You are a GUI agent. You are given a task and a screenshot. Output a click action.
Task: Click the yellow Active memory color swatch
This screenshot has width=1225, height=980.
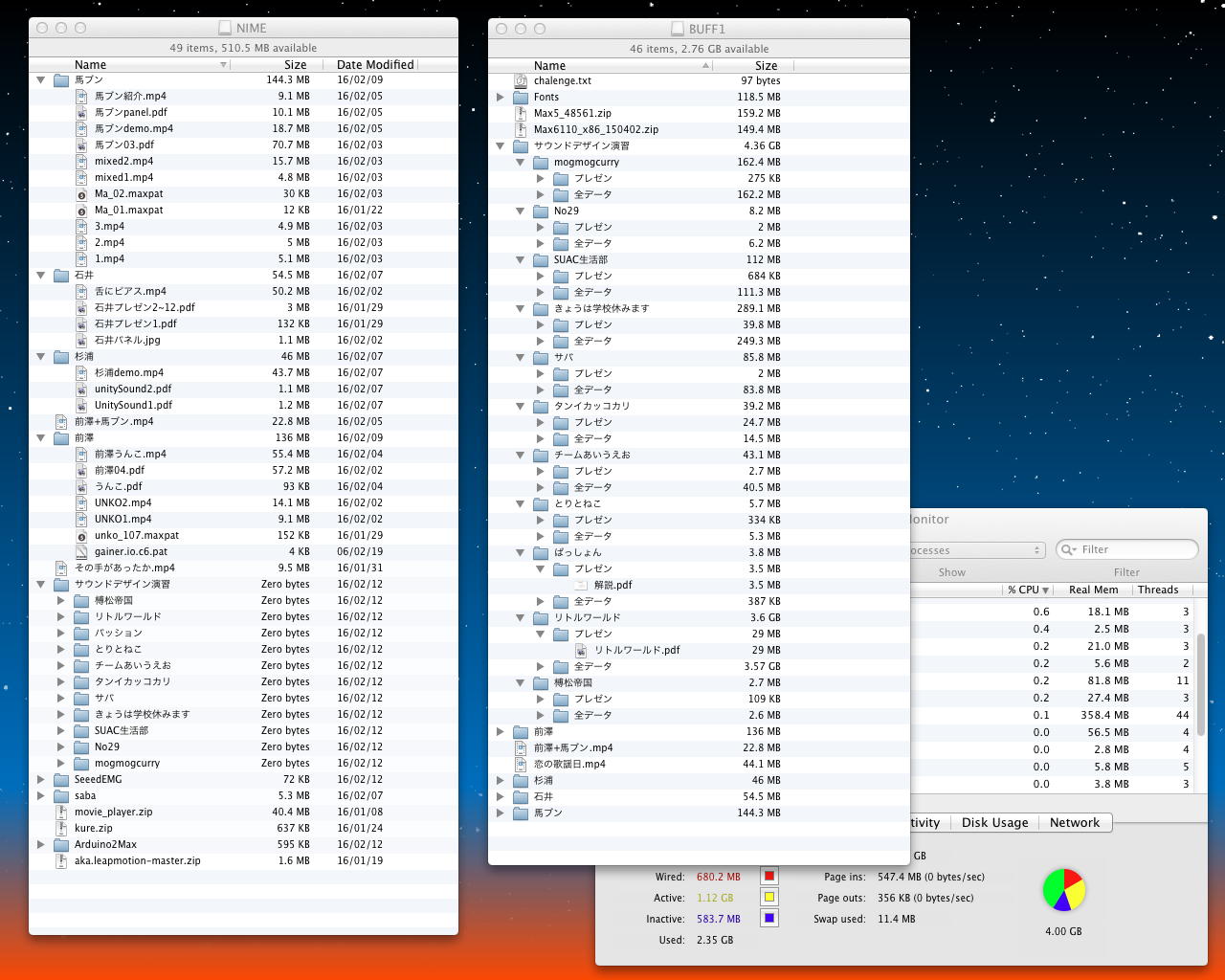coord(768,897)
